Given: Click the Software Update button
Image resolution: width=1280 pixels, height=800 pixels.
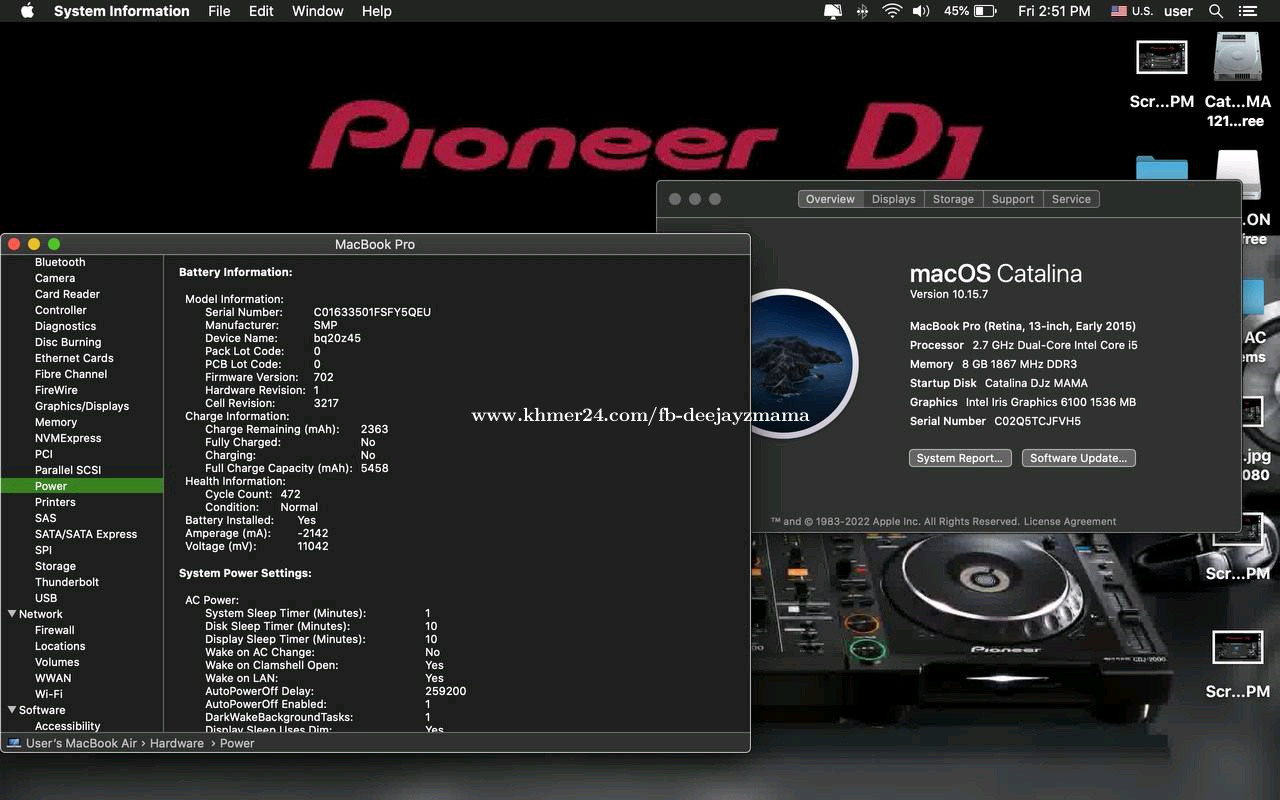Looking at the screenshot, I should pyautogui.click(x=1078, y=458).
